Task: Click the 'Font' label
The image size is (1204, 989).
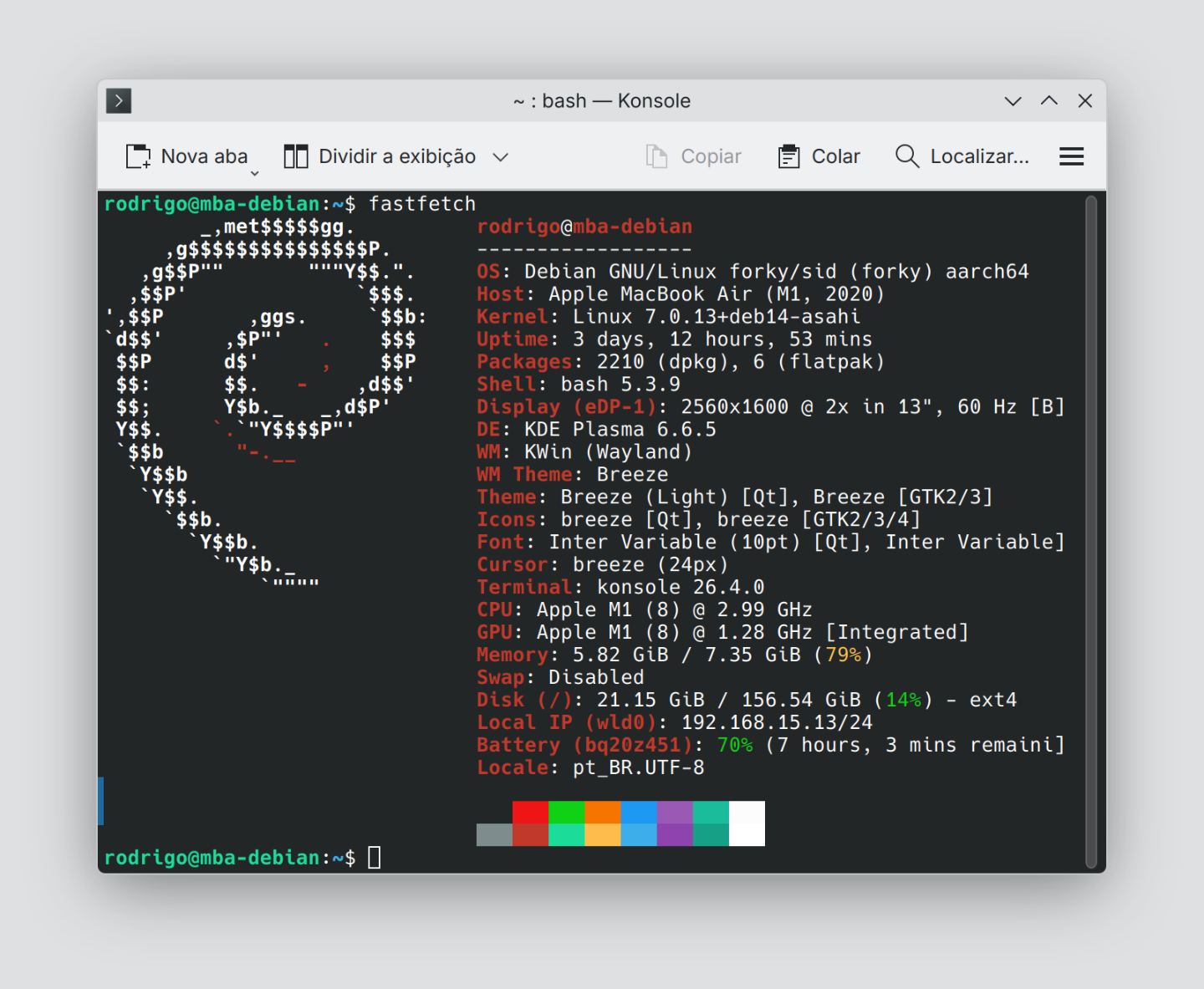Action: (x=501, y=543)
